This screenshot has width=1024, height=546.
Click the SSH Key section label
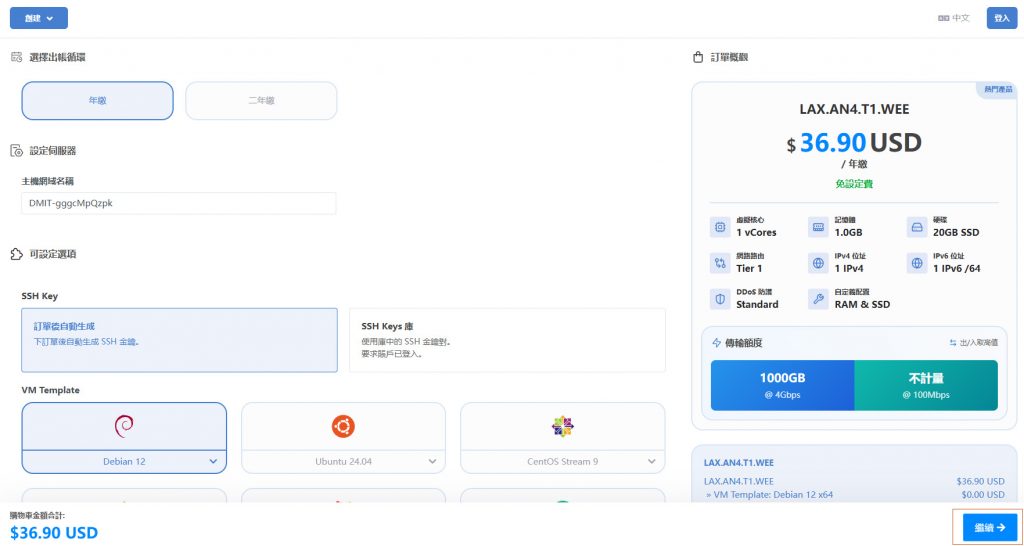point(39,296)
